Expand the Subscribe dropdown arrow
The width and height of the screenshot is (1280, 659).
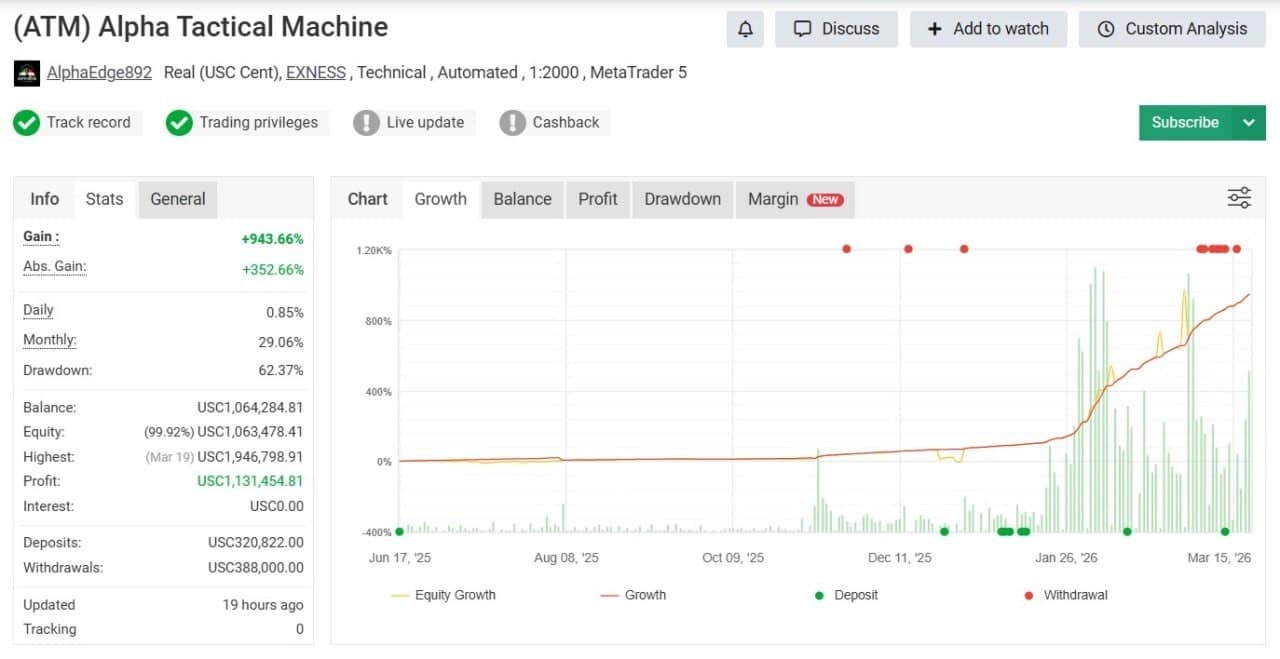pos(1249,123)
